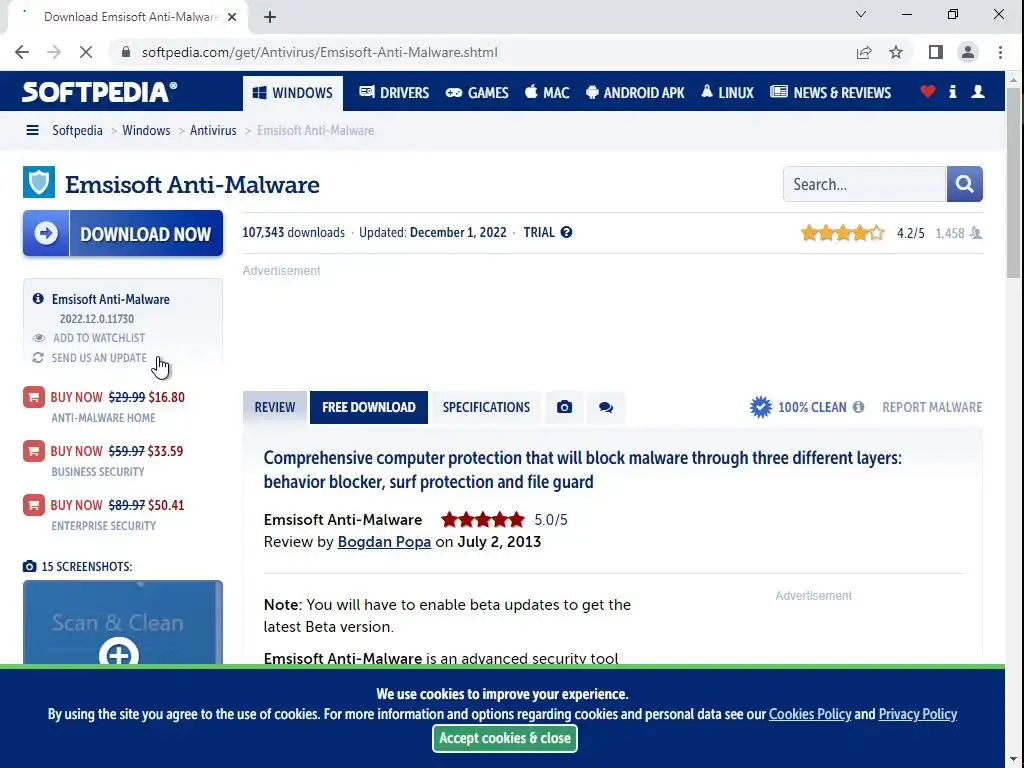Click the Emsisoft shield logo
Screen dimensions: 1024x768
(39, 182)
